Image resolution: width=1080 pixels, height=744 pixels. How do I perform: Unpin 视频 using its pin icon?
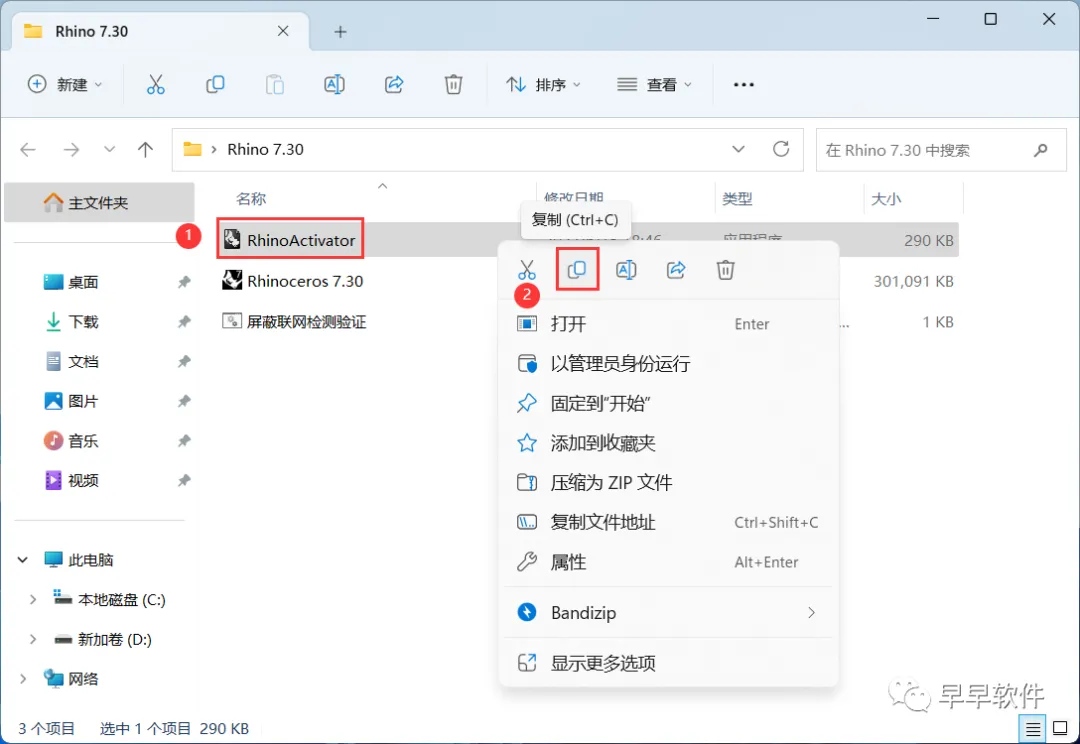pyautogui.click(x=184, y=481)
